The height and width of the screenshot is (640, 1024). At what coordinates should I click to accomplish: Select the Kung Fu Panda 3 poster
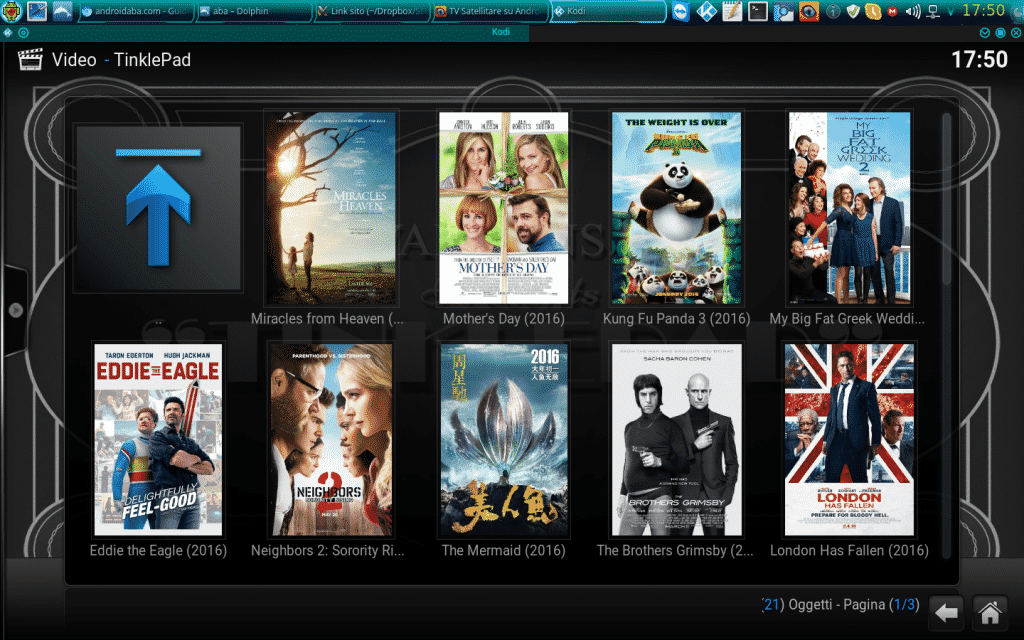pyautogui.click(x=677, y=208)
